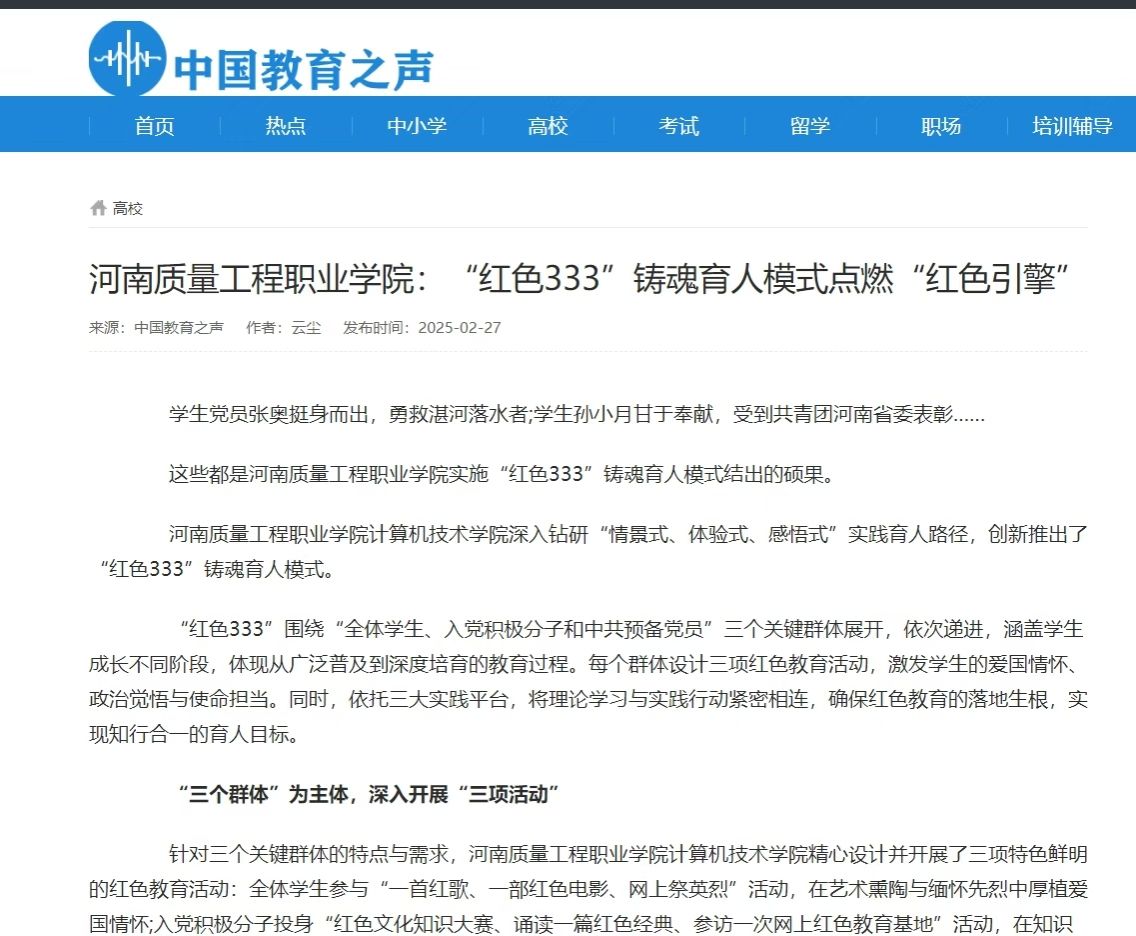Image resolution: width=1136 pixels, height=936 pixels.
Task: Click the 高校 breadcrumb link
Action: click(128, 208)
